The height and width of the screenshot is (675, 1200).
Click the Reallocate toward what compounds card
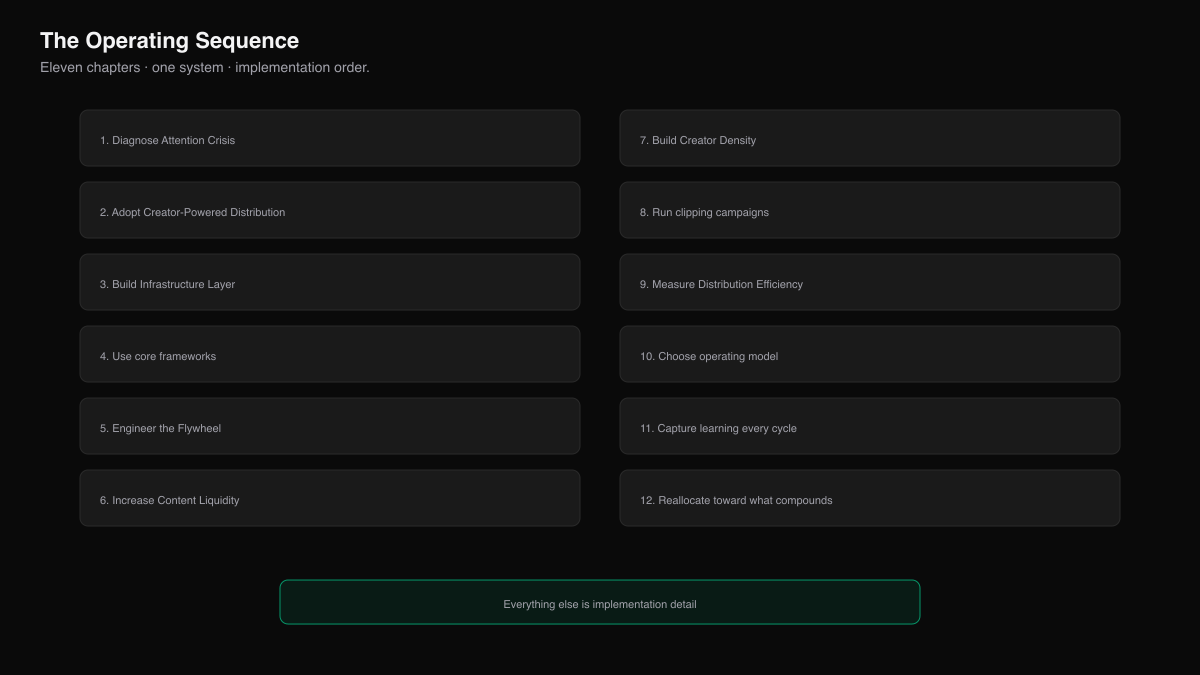[870, 498]
